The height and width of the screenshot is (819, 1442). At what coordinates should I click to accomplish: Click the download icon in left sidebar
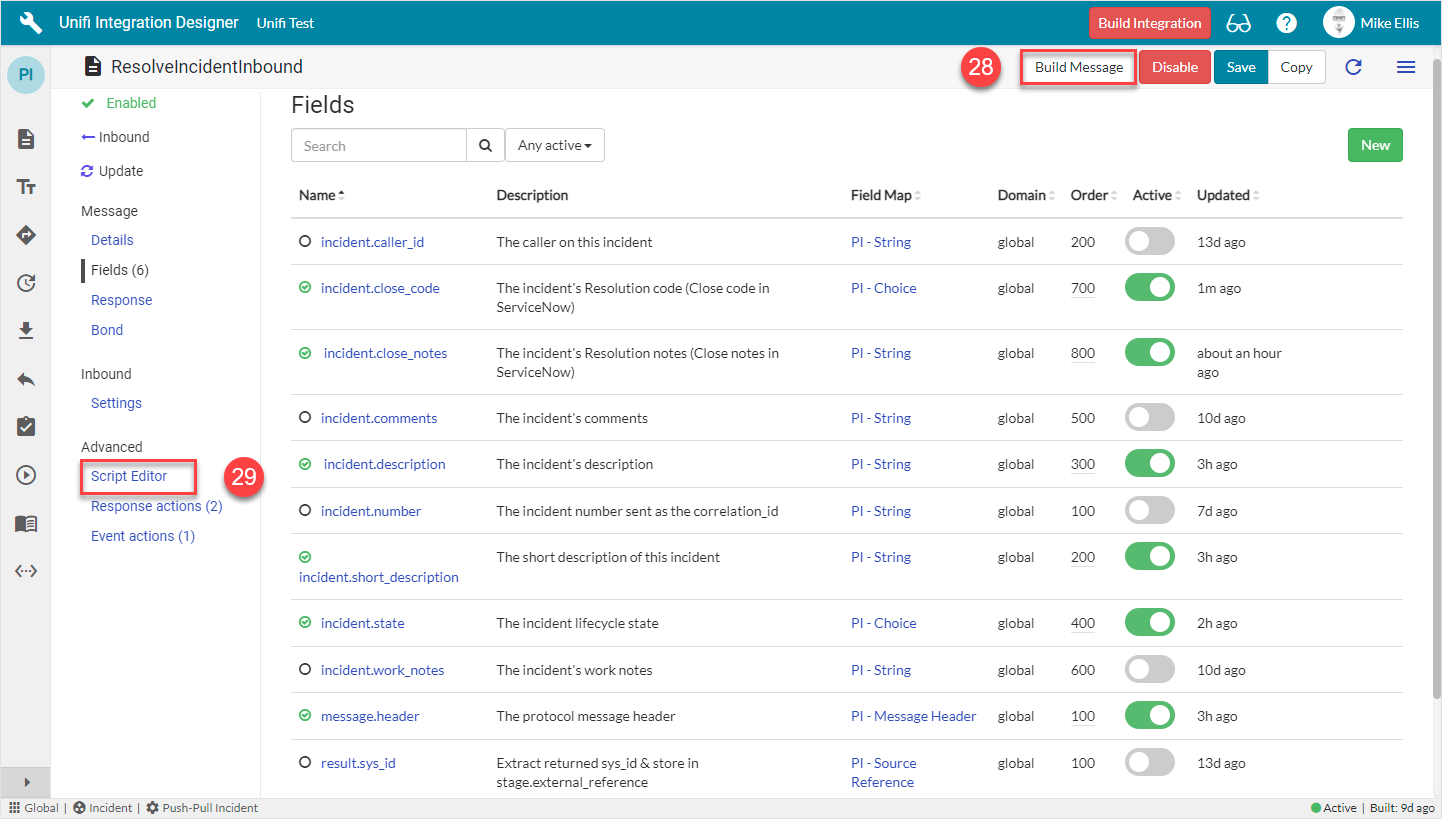click(26, 331)
